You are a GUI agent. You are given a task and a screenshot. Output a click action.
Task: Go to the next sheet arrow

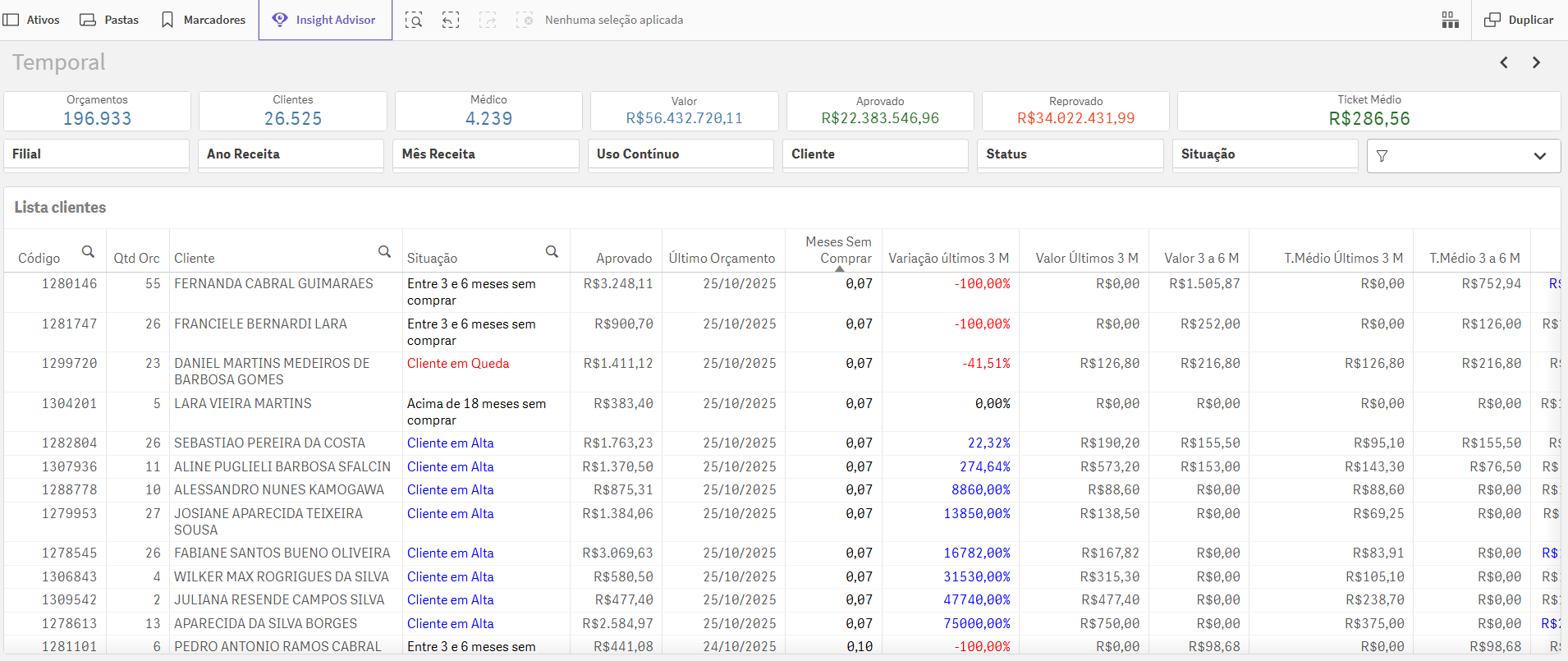pyautogui.click(x=1536, y=62)
